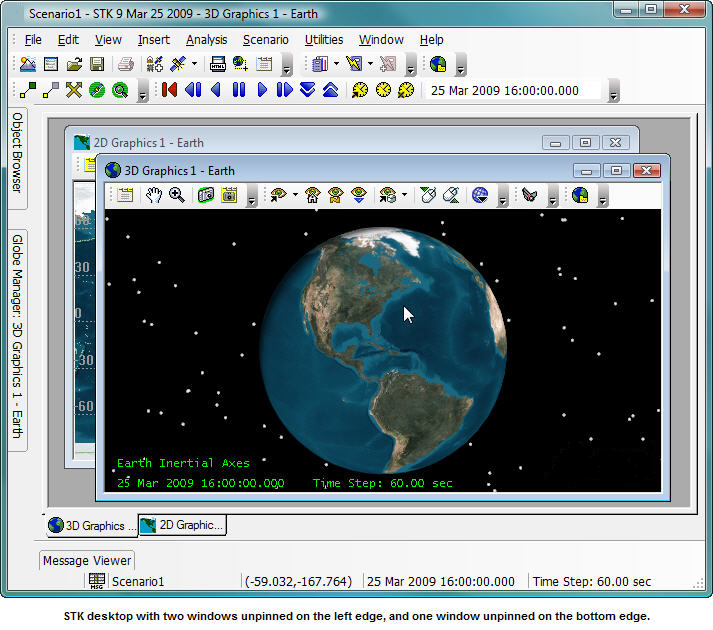Click the Home View house icon
This screenshot has width=713, height=630.
point(313,195)
